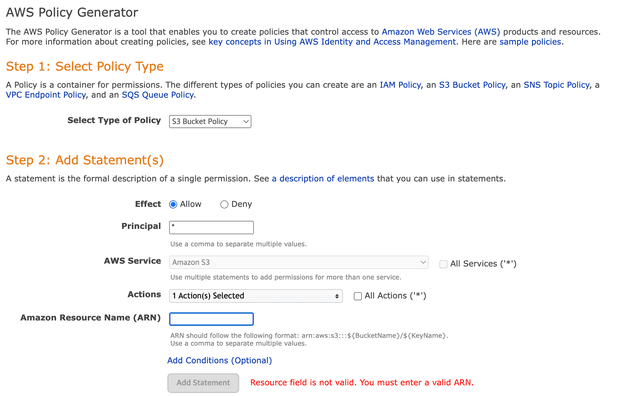630x397 pixels.
Task: Click the Add Statement button
Action: tap(203, 383)
